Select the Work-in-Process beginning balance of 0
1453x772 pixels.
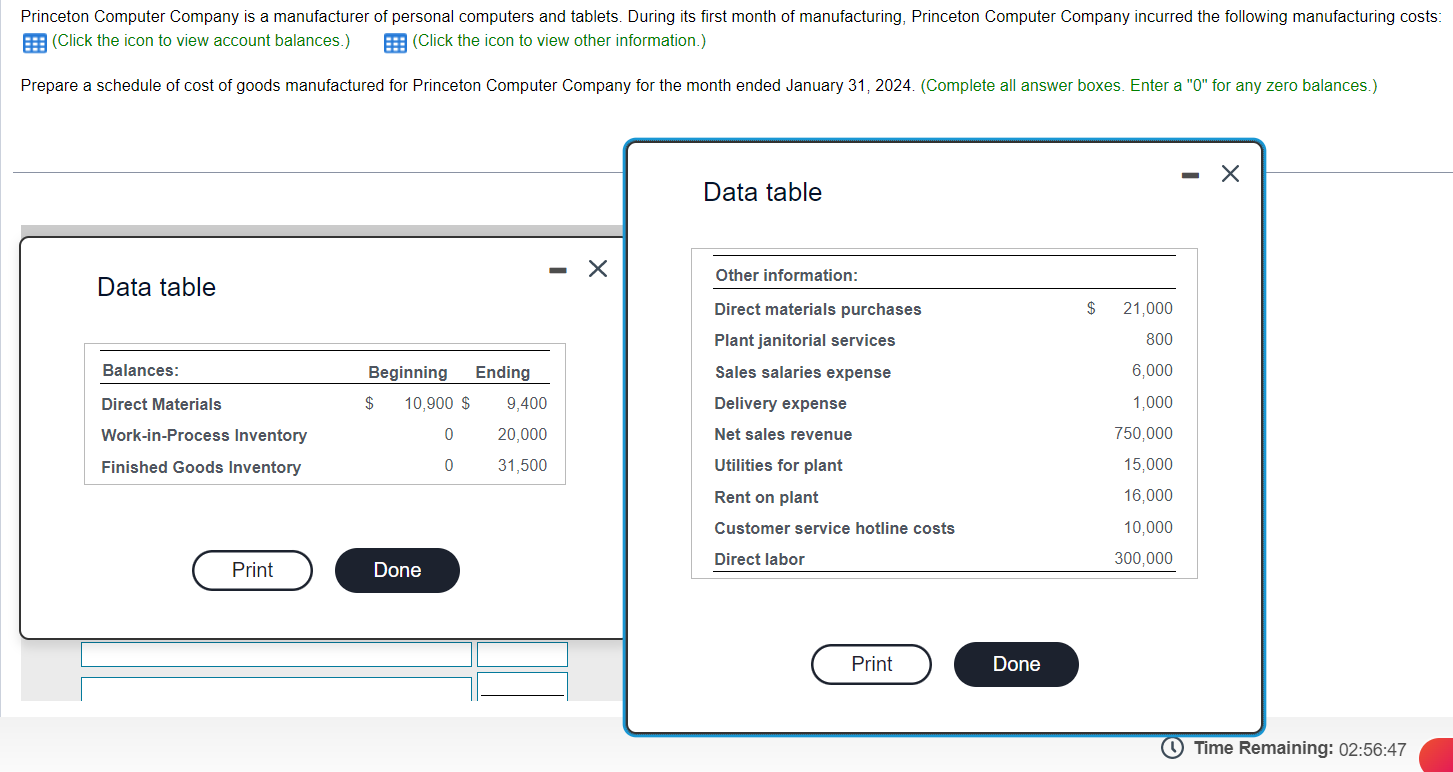[449, 435]
